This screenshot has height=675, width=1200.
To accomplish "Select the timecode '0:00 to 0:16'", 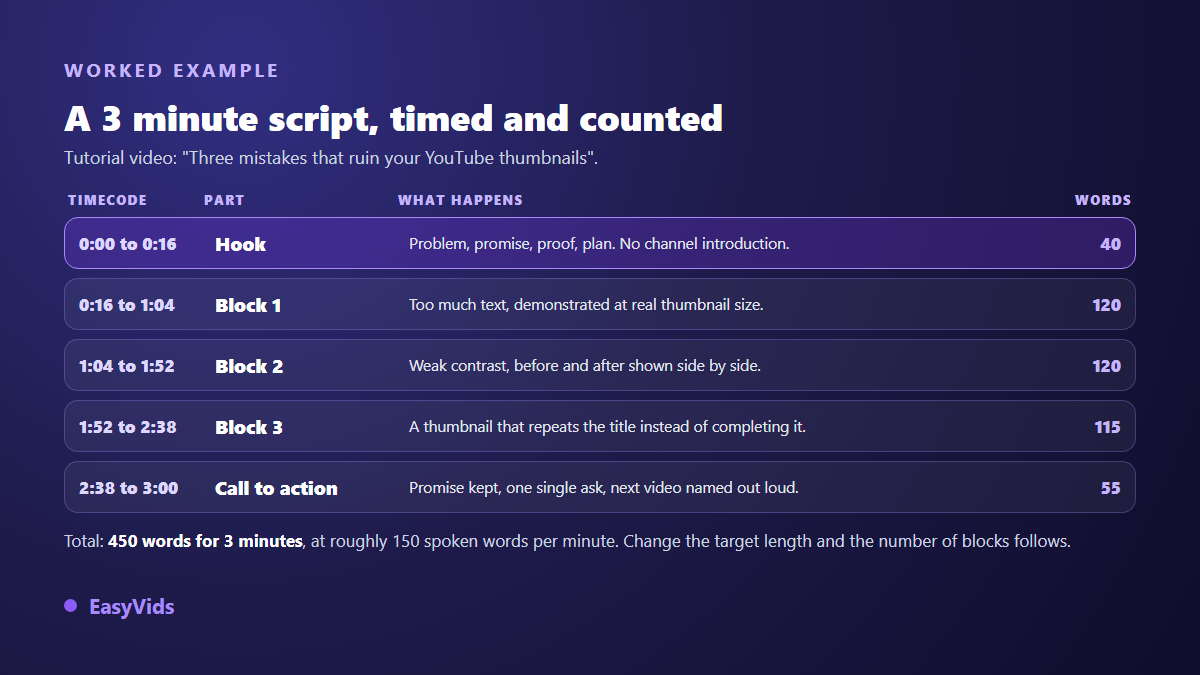I will click(128, 244).
